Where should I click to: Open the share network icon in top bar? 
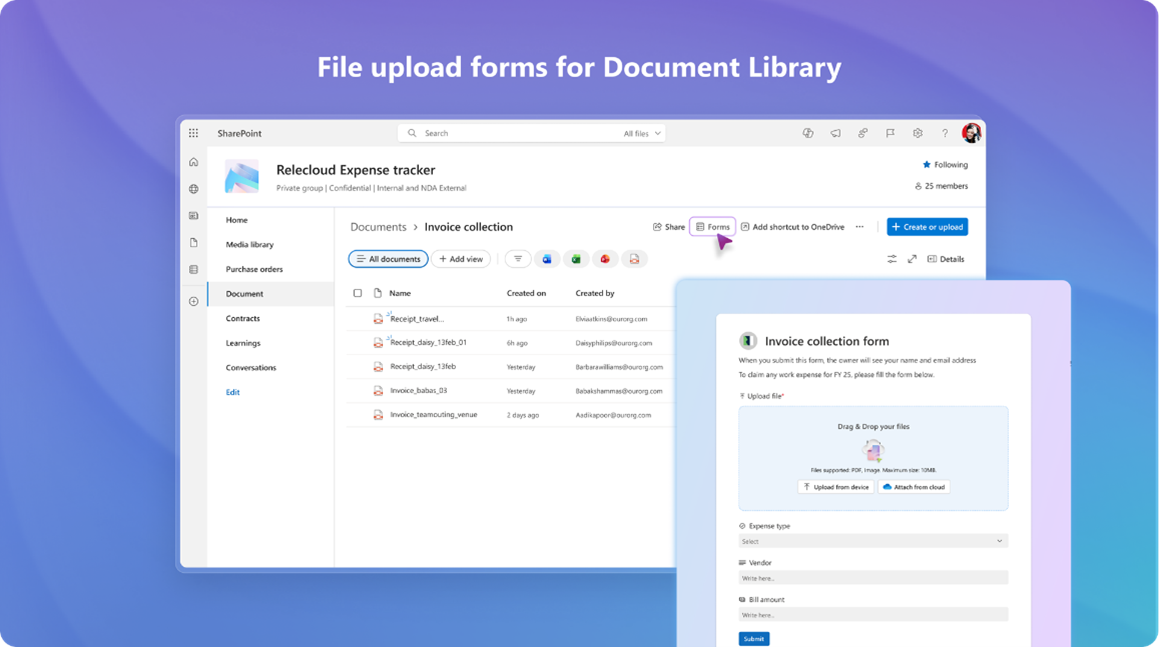coord(863,133)
